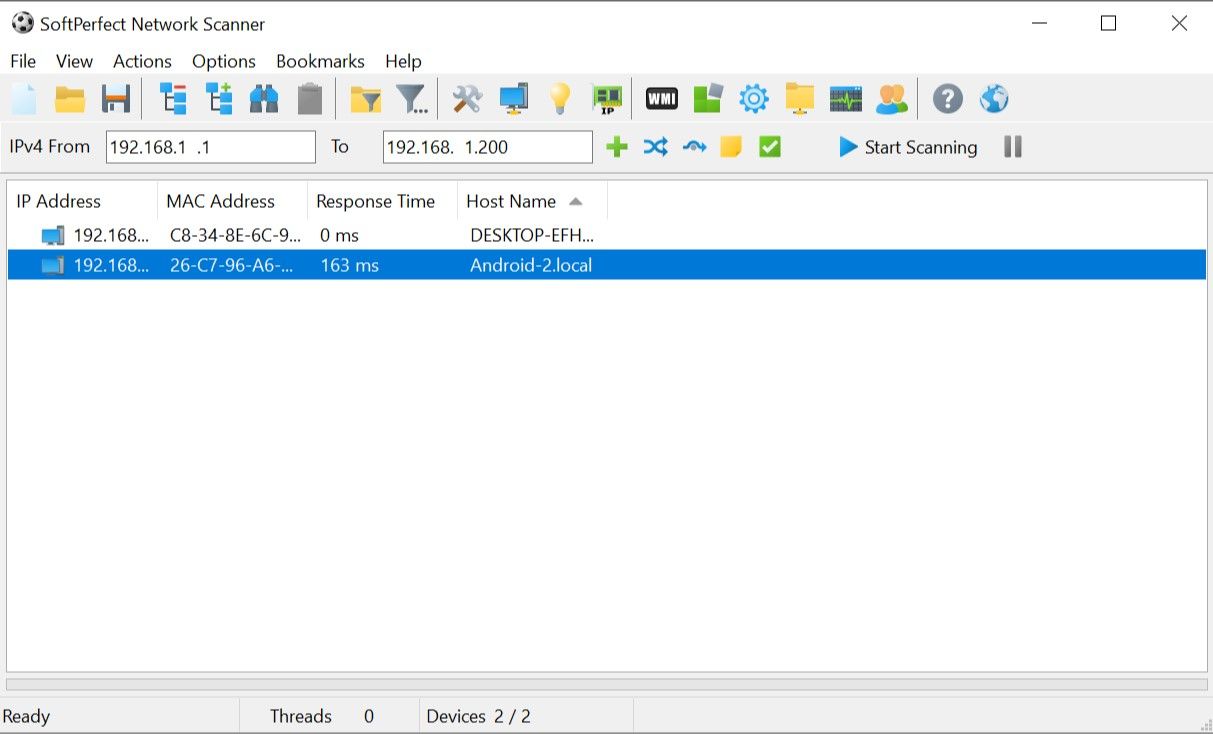The height and width of the screenshot is (734, 1213).
Task: Click the green checkmark icon near scan range
Action: (769, 146)
